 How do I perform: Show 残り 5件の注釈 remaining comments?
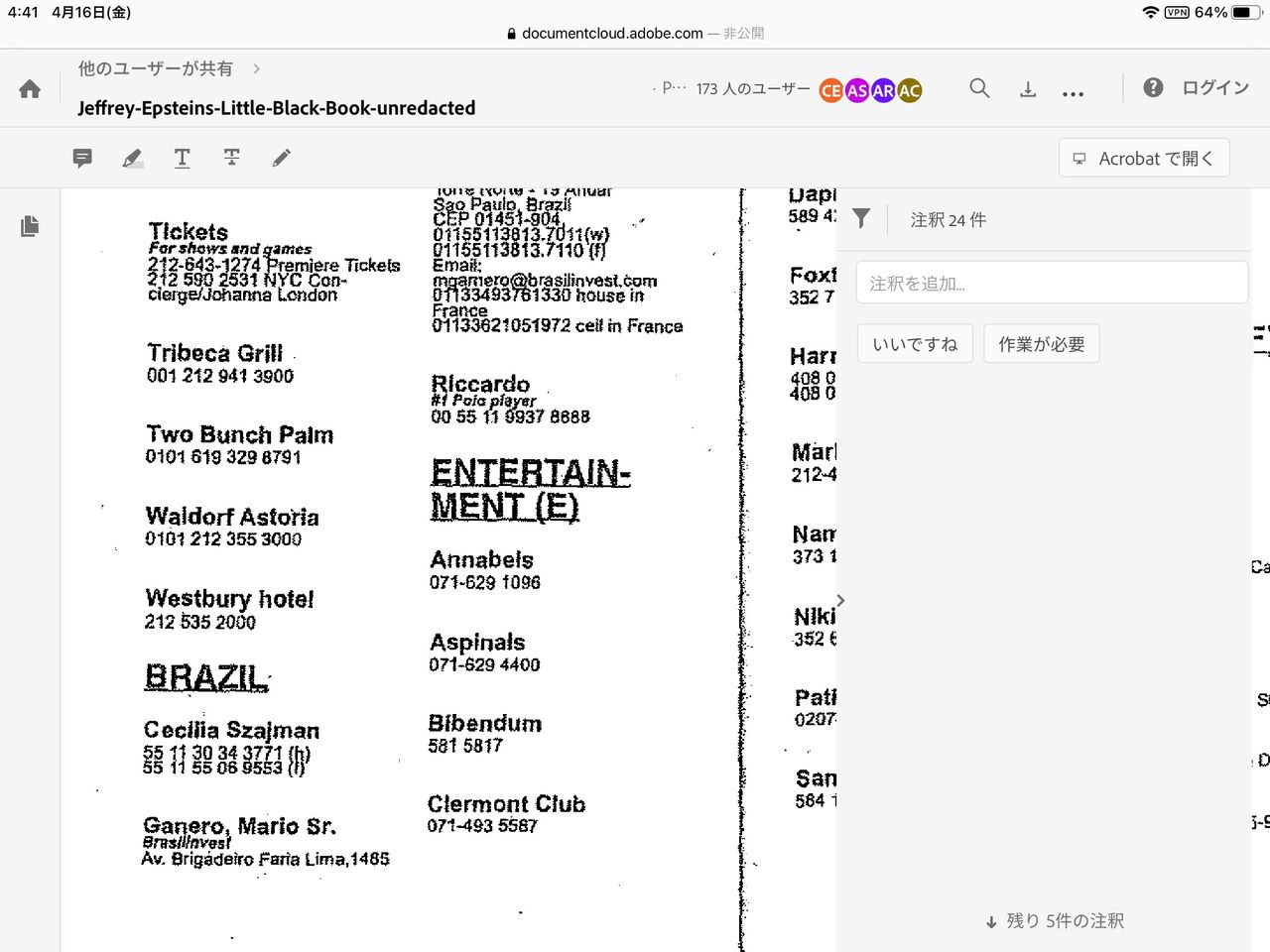click(1054, 921)
